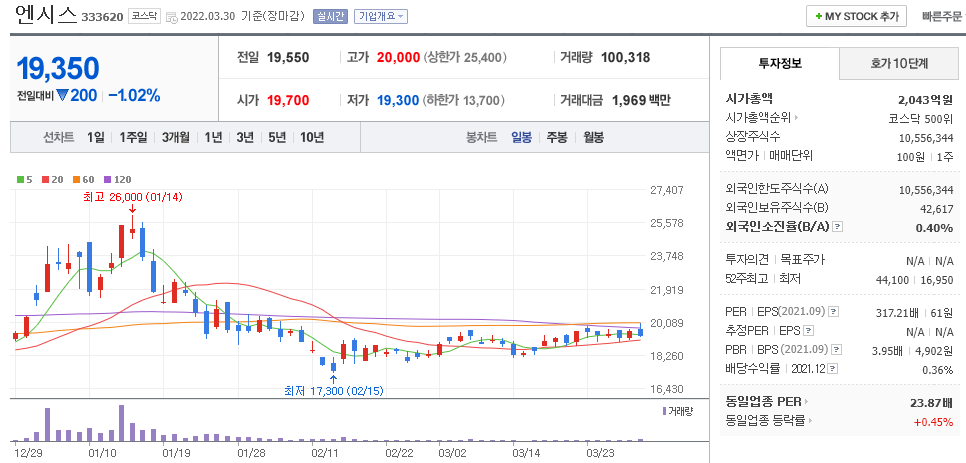Click the blue down-triangle next to 200
Screen dimensions: 966x463
[x=63, y=95]
